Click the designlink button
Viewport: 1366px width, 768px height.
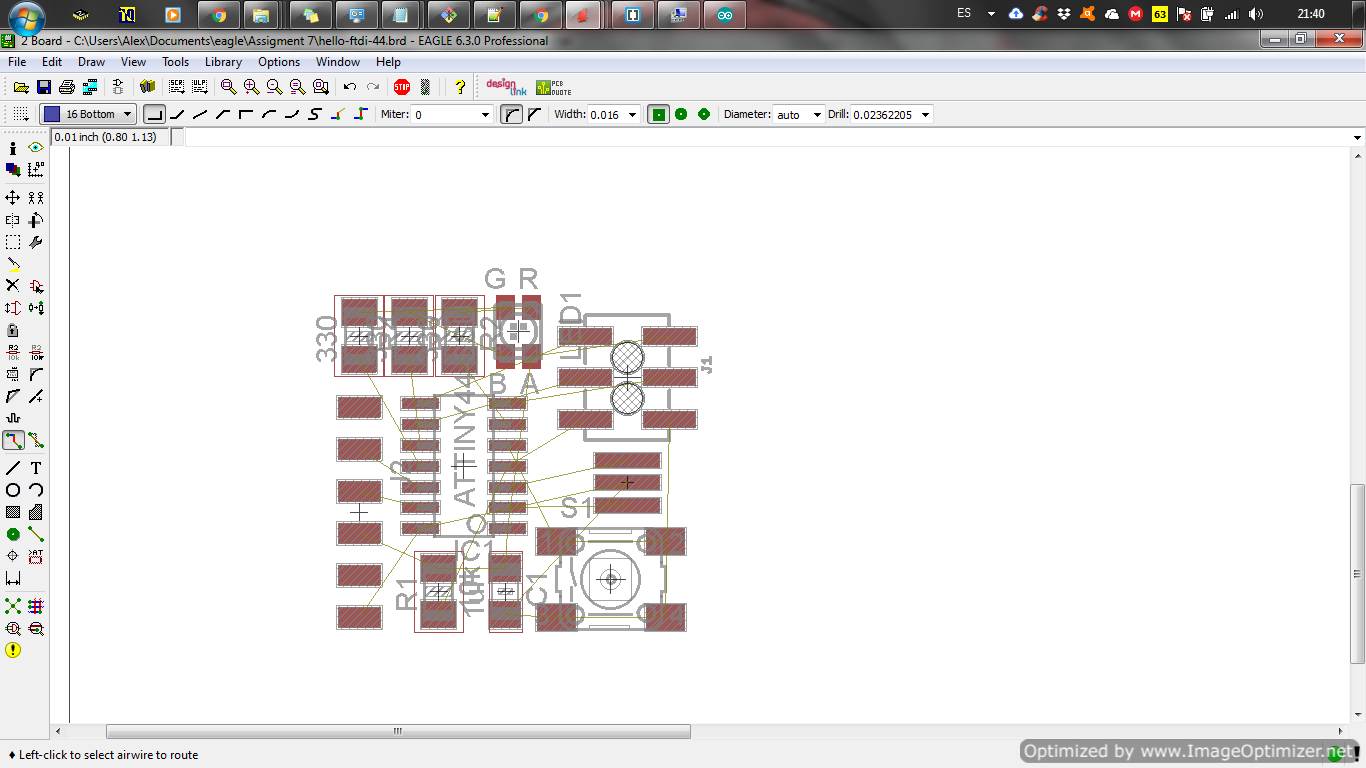pos(506,87)
